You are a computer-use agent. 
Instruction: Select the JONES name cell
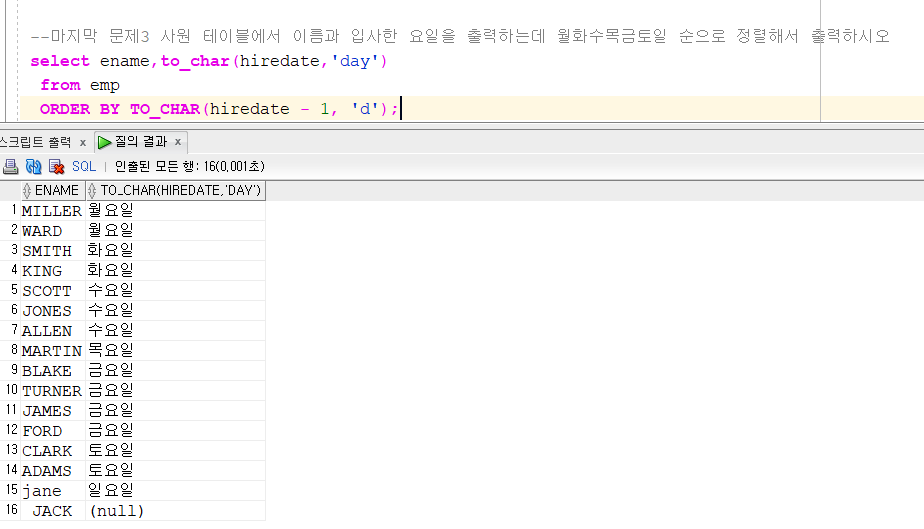click(52, 311)
